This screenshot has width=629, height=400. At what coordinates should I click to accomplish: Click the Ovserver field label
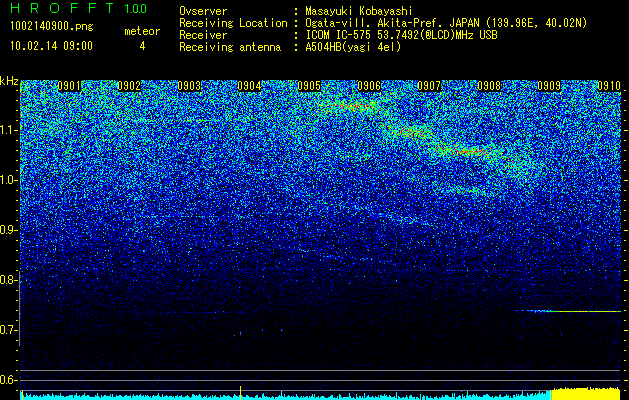[x=203, y=11]
